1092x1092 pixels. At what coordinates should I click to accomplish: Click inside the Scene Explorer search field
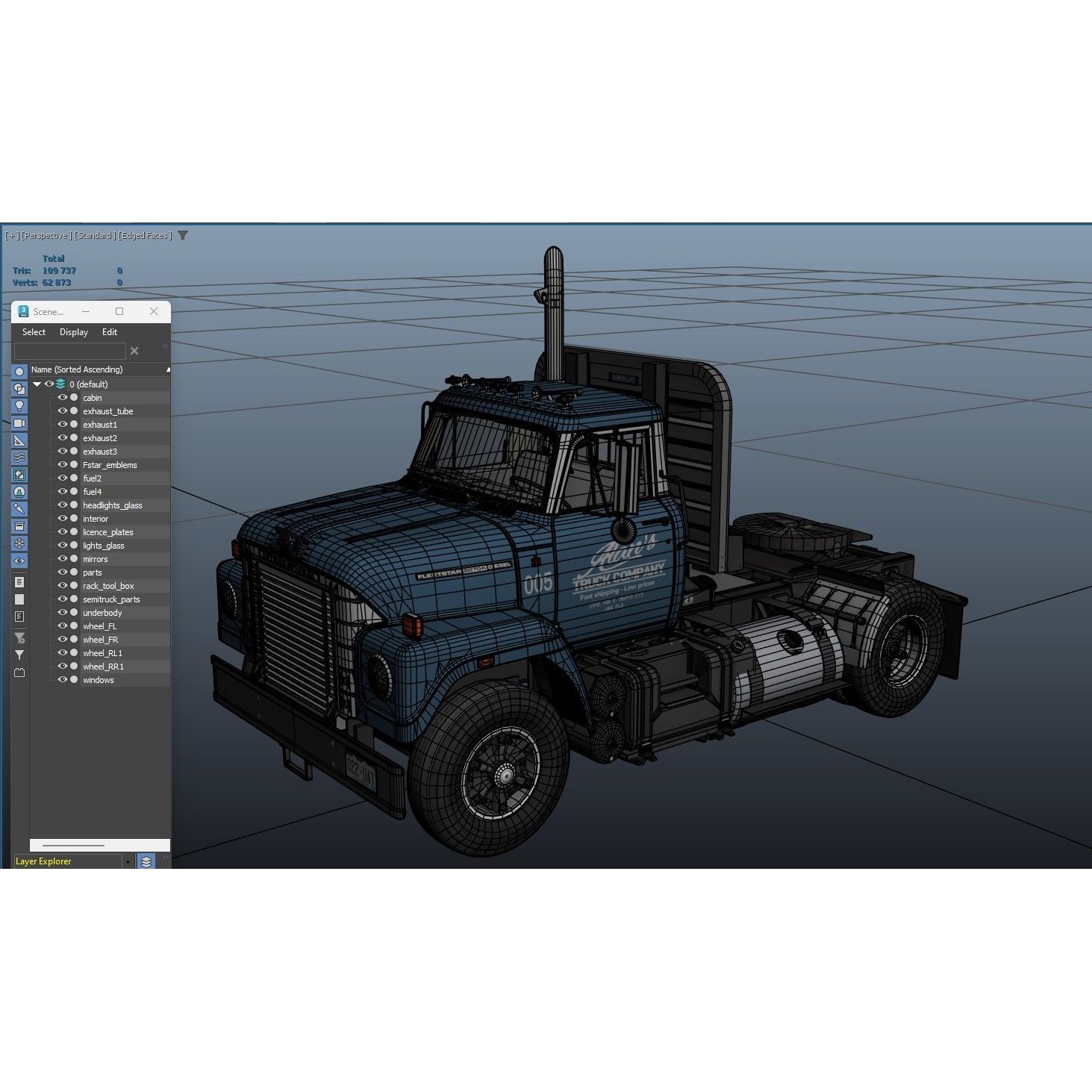(70, 351)
